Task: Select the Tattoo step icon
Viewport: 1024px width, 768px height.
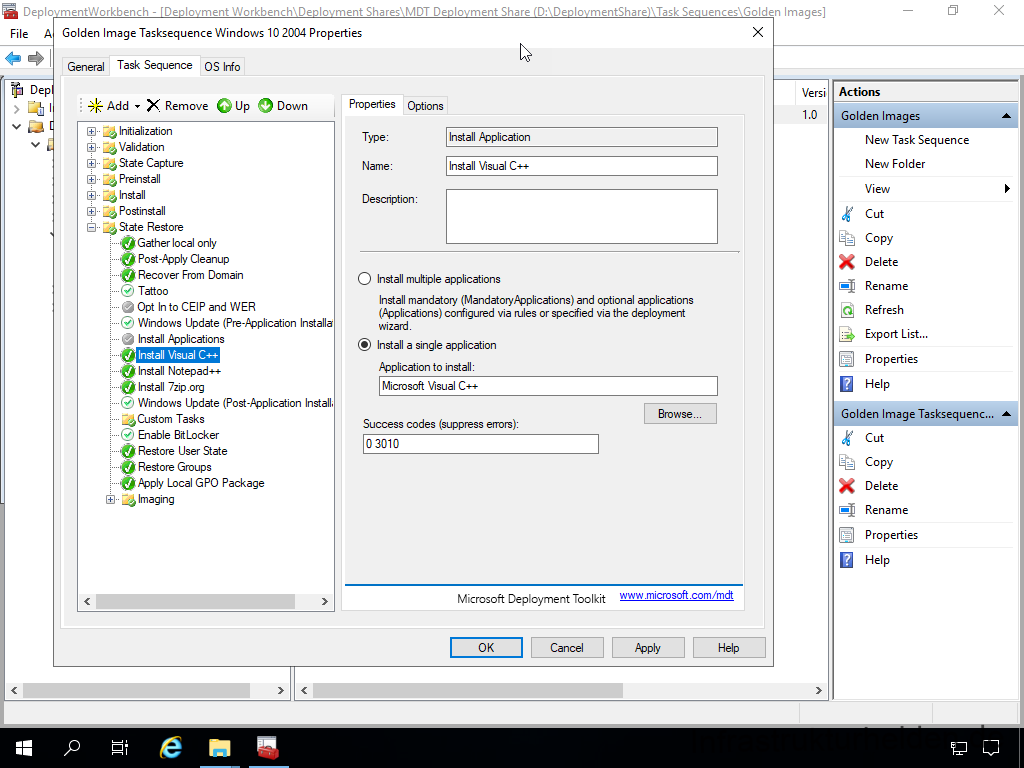Action: coord(128,291)
